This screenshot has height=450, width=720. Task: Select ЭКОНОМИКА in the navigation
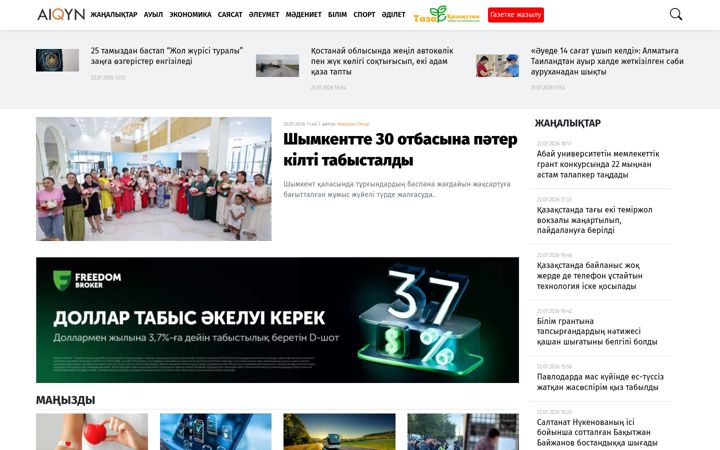point(190,15)
